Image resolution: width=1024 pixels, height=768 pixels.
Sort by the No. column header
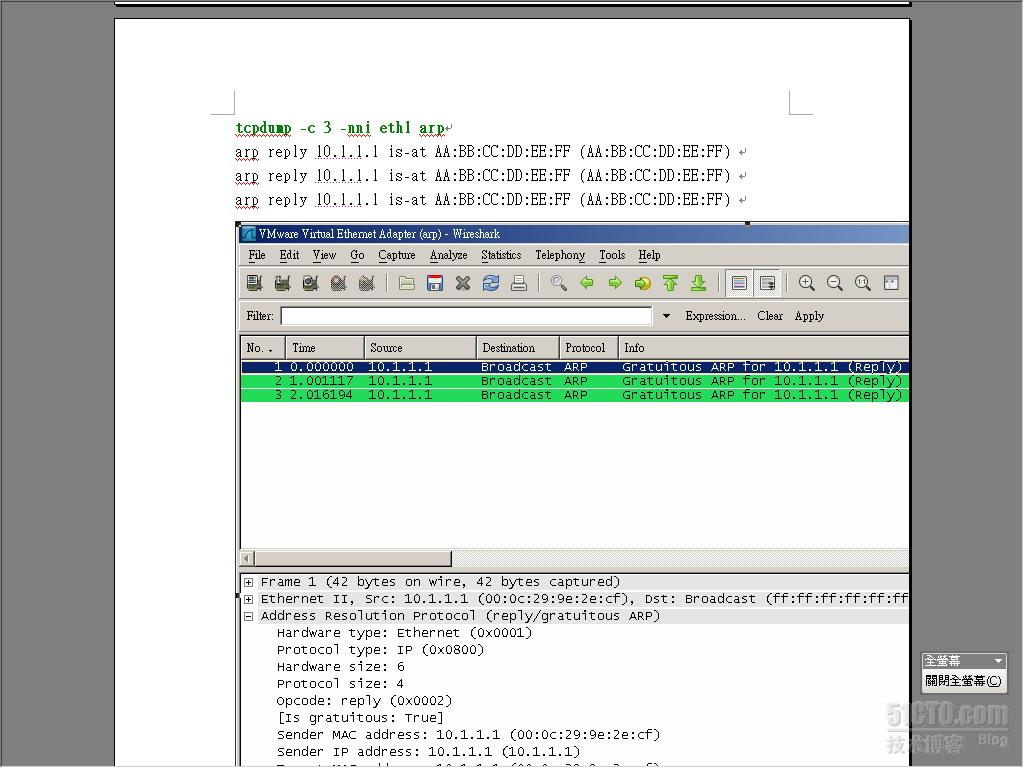(x=263, y=348)
